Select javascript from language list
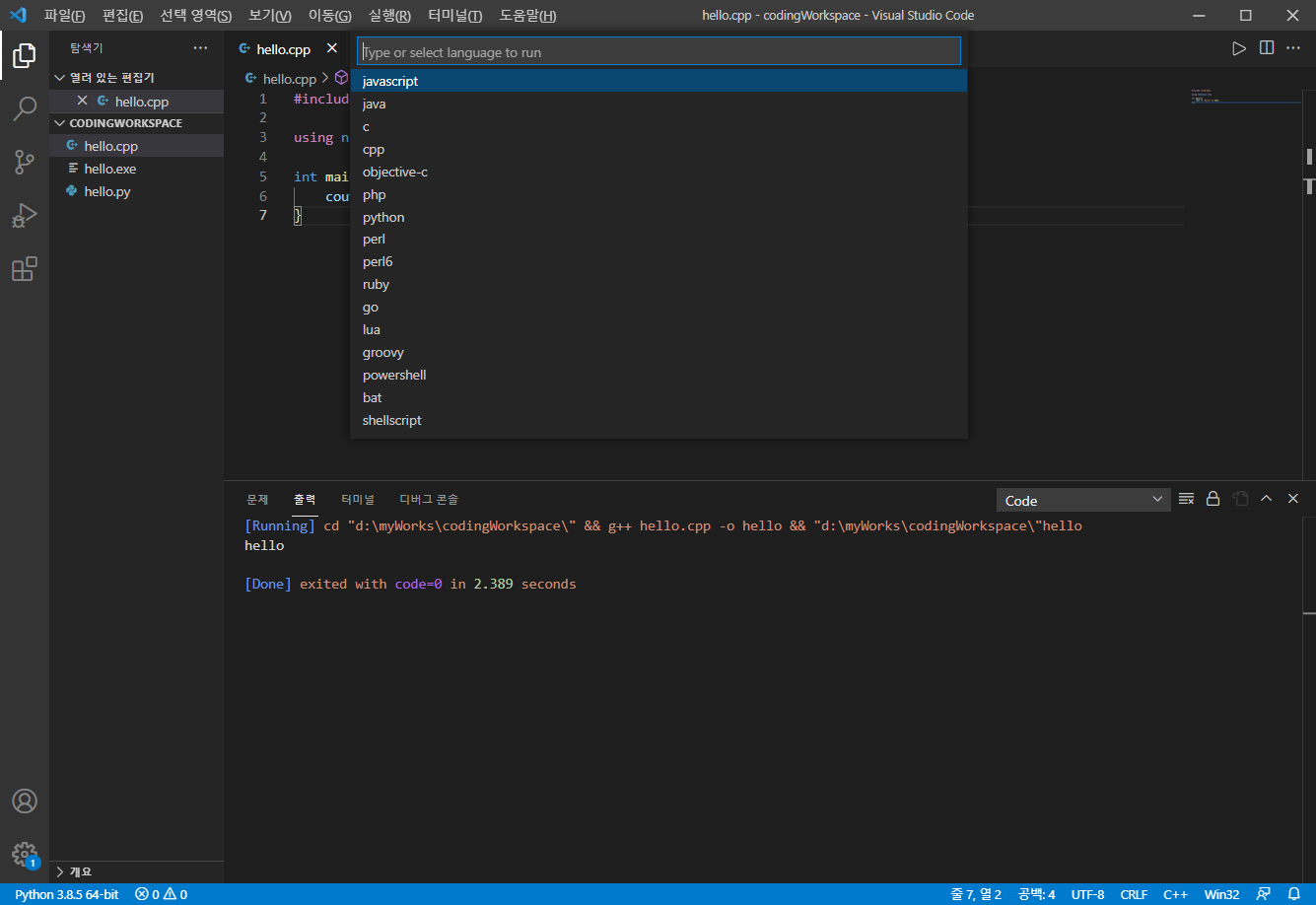 [x=658, y=81]
